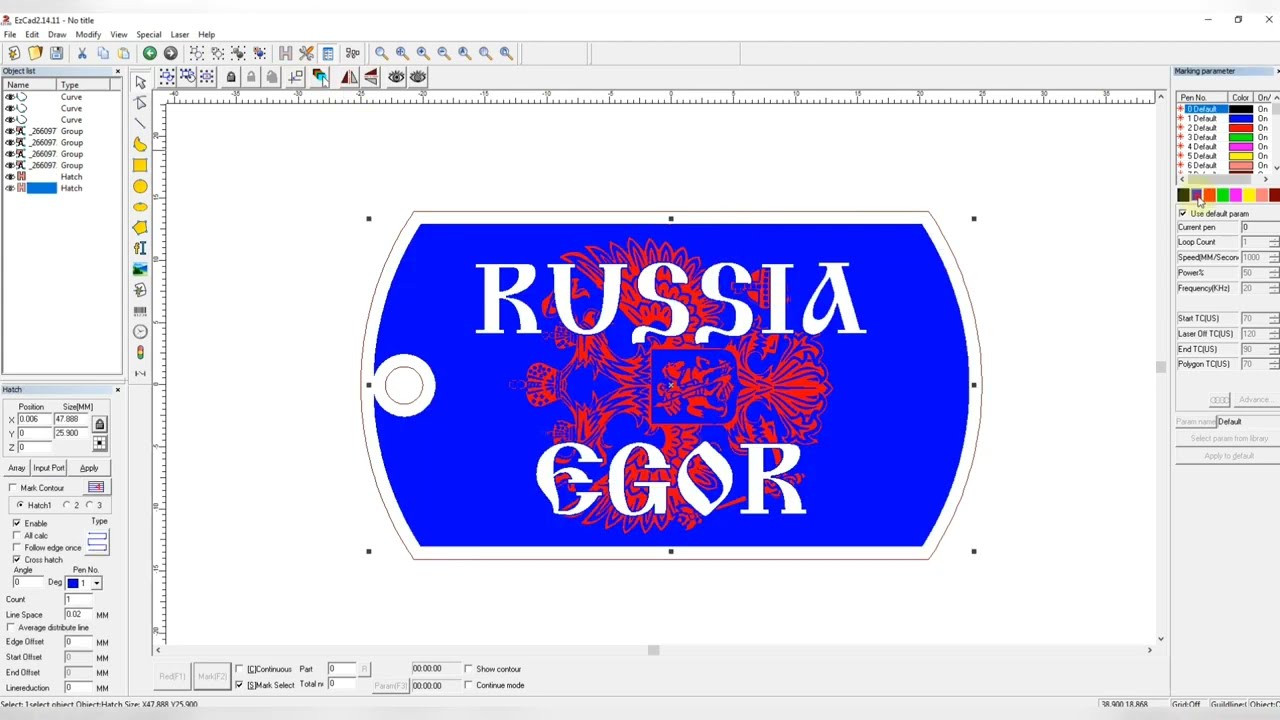Open the Edit menu
Image resolution: width=1280 pixels, height=720 pixels.
[32, 34]
